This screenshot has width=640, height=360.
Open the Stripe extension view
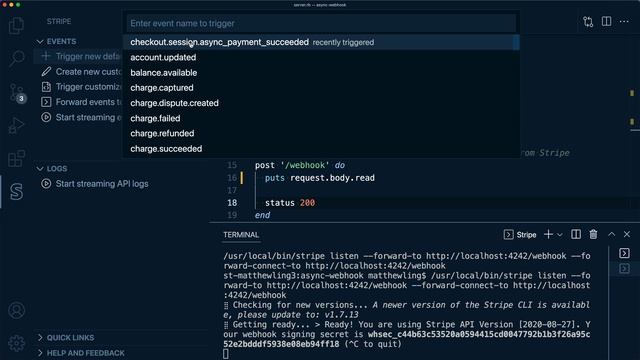click(x=16, y=191)
